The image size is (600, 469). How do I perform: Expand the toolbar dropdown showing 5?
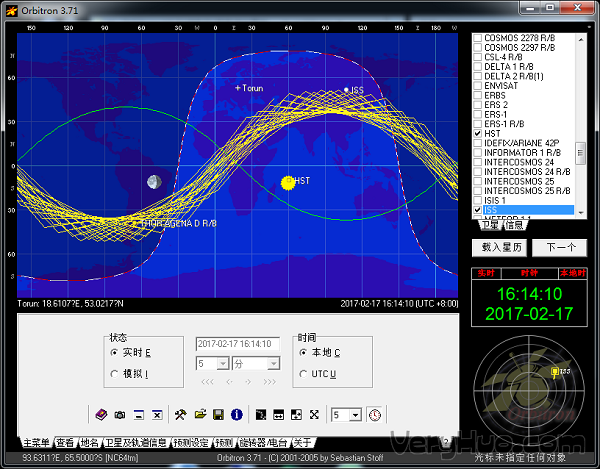(x=356, y=414)
